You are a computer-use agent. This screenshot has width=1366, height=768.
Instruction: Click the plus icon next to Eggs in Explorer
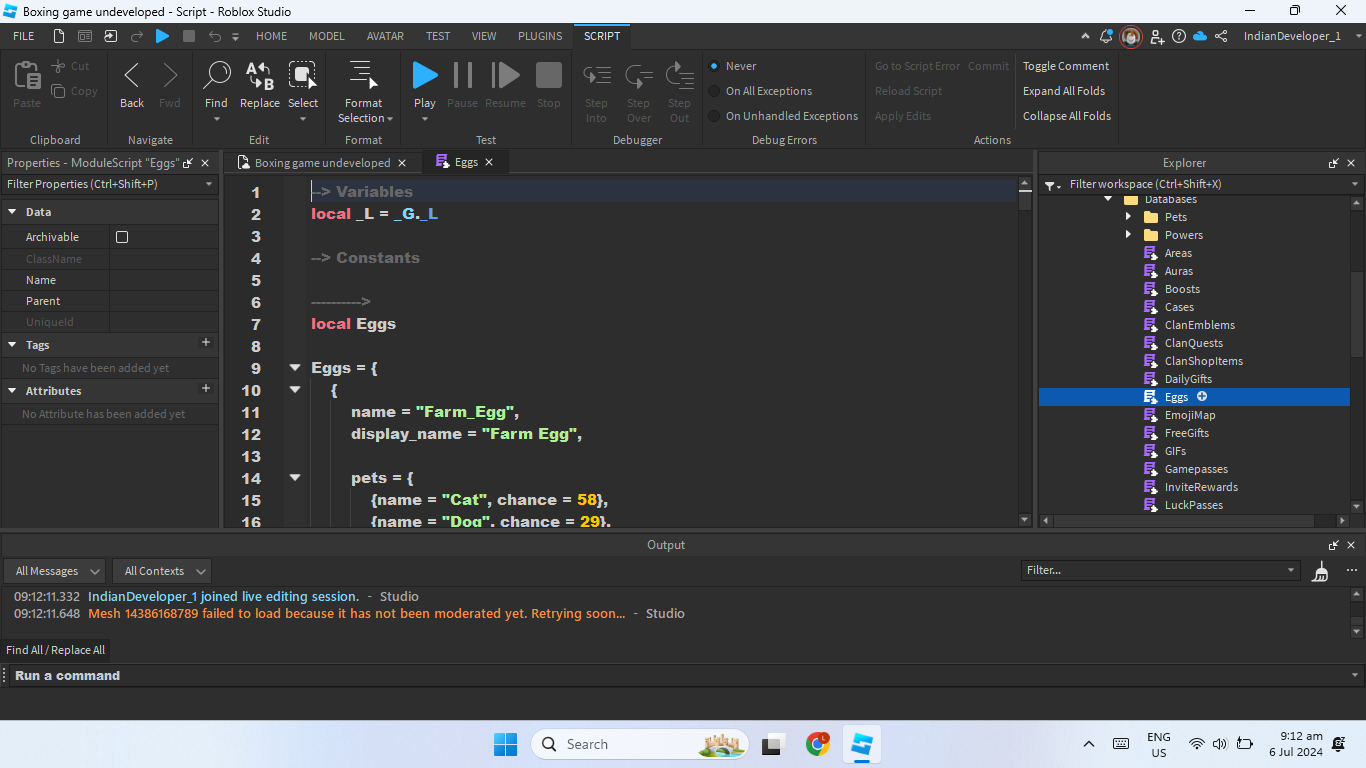pos(1202,397)
